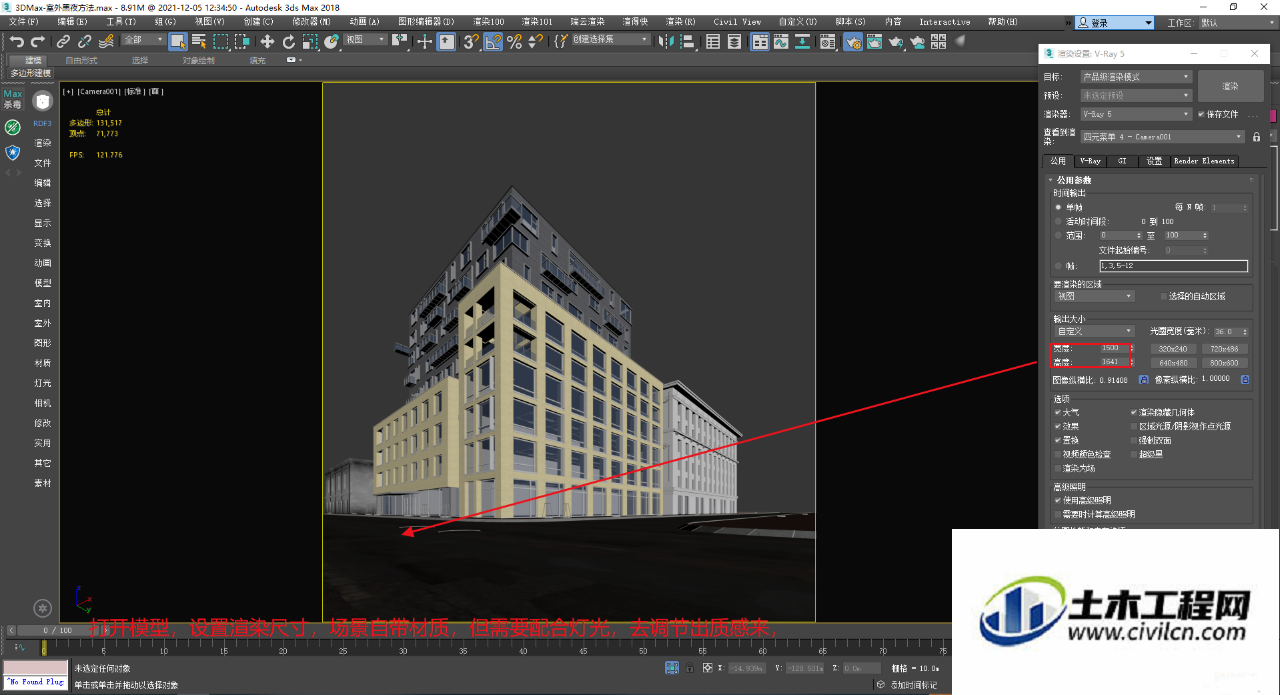
Task: Open Select by Name list icon
Action: tap(199, 41)
